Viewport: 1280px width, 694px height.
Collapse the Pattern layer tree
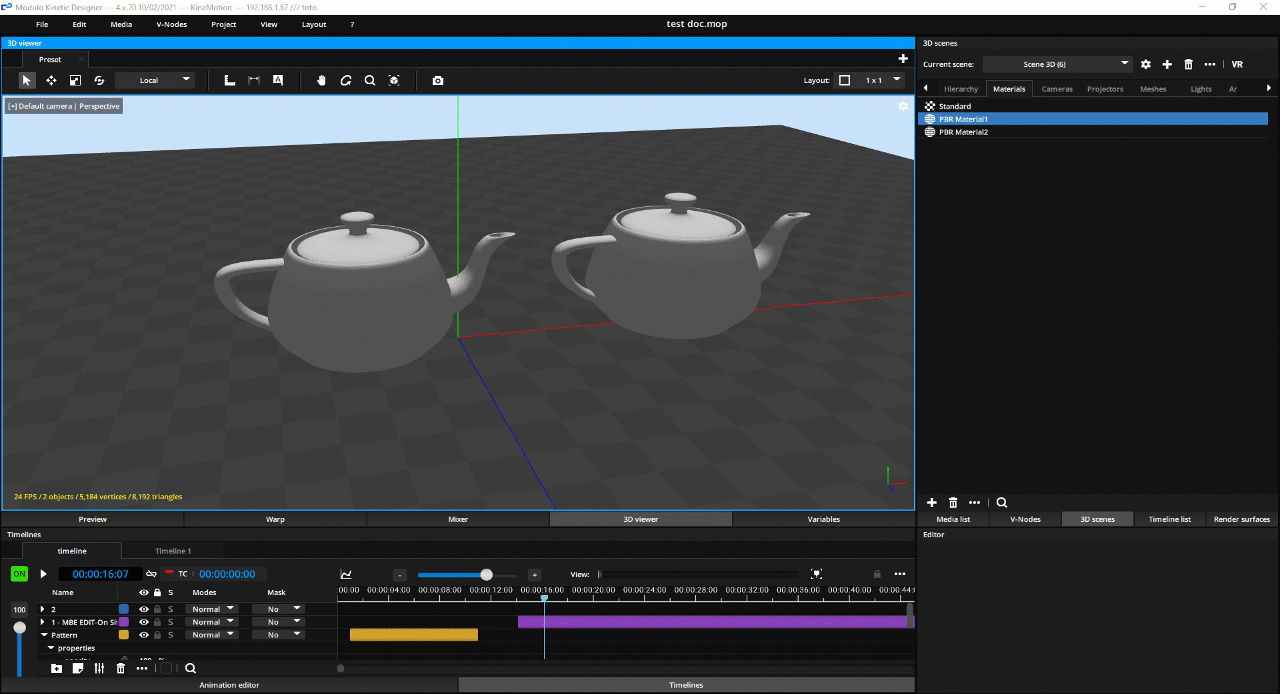click(44, 635)
